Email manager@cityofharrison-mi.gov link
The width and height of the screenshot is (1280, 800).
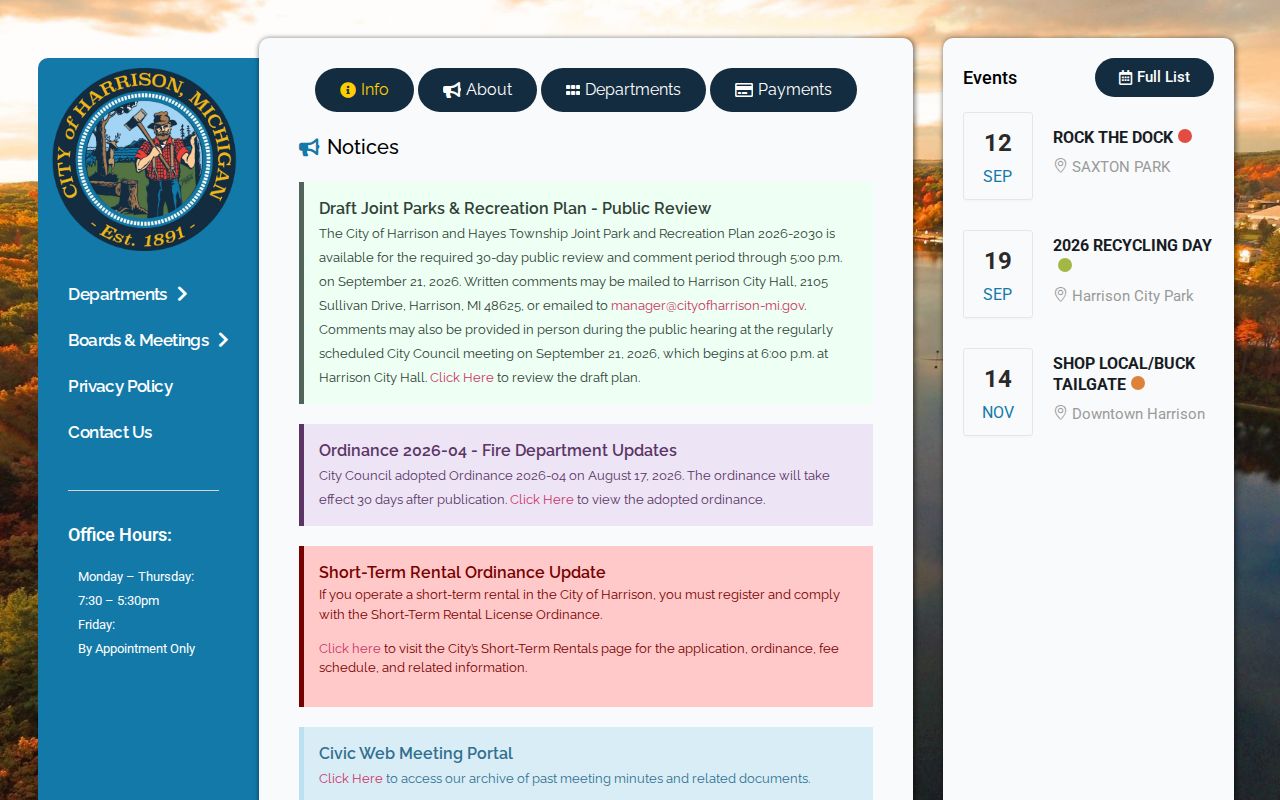(707, 305)
